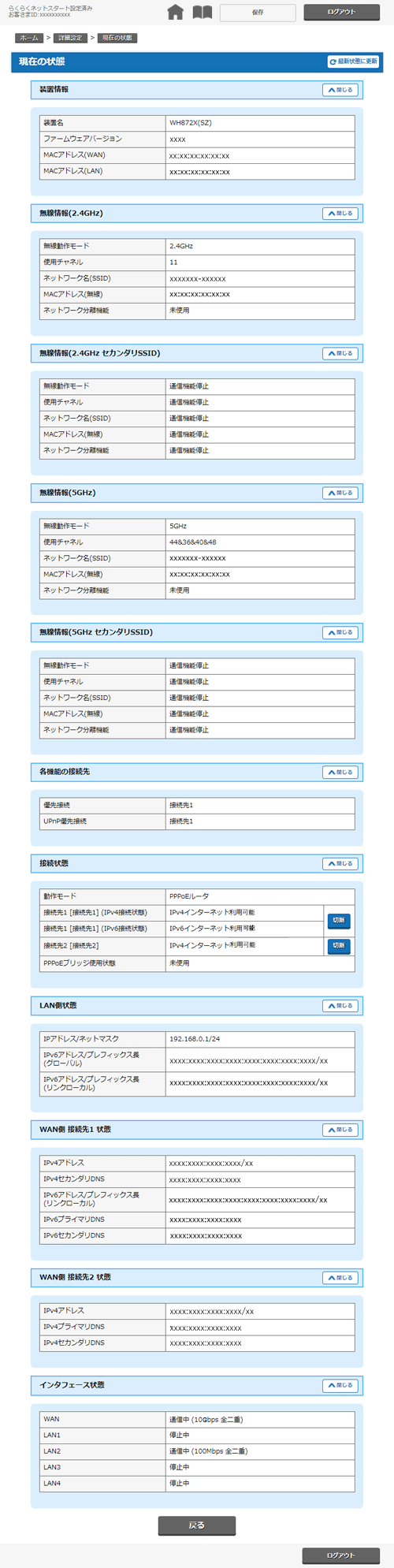Select the MACアドレス(WAN) label
Screen dimensions: 394x1568
74,155
